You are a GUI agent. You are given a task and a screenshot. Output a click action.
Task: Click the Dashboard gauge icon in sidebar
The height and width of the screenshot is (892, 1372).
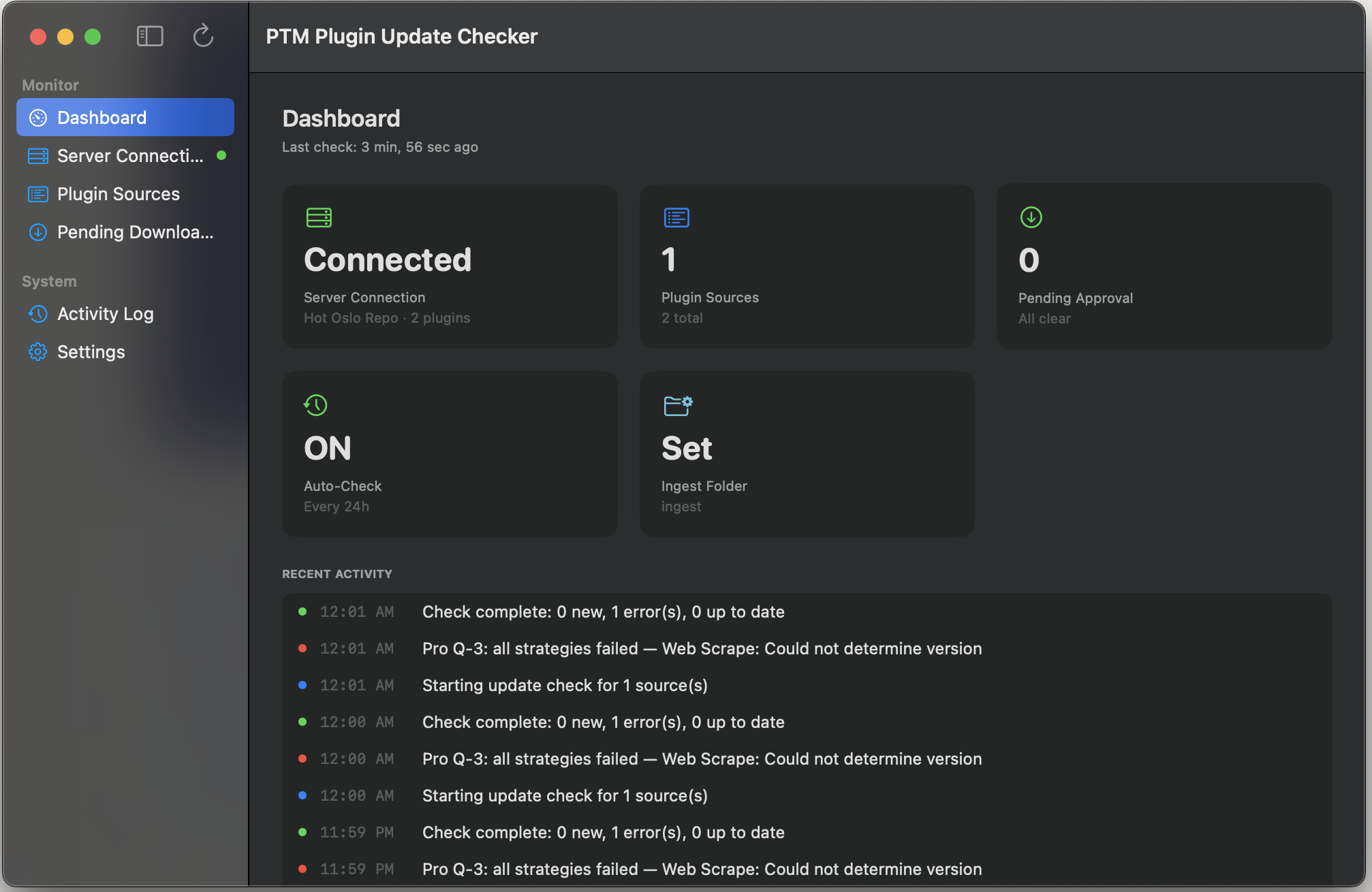pos(38,118)
